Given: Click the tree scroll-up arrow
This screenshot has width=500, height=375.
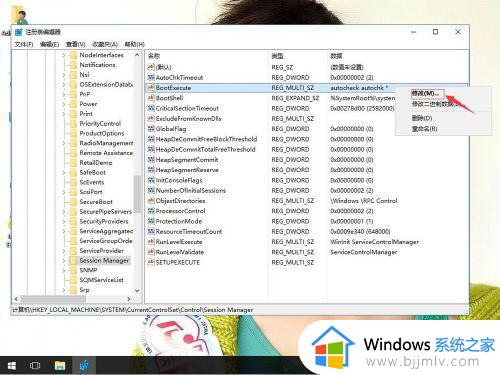Looking at the screenshot, I should click(137, 55).
